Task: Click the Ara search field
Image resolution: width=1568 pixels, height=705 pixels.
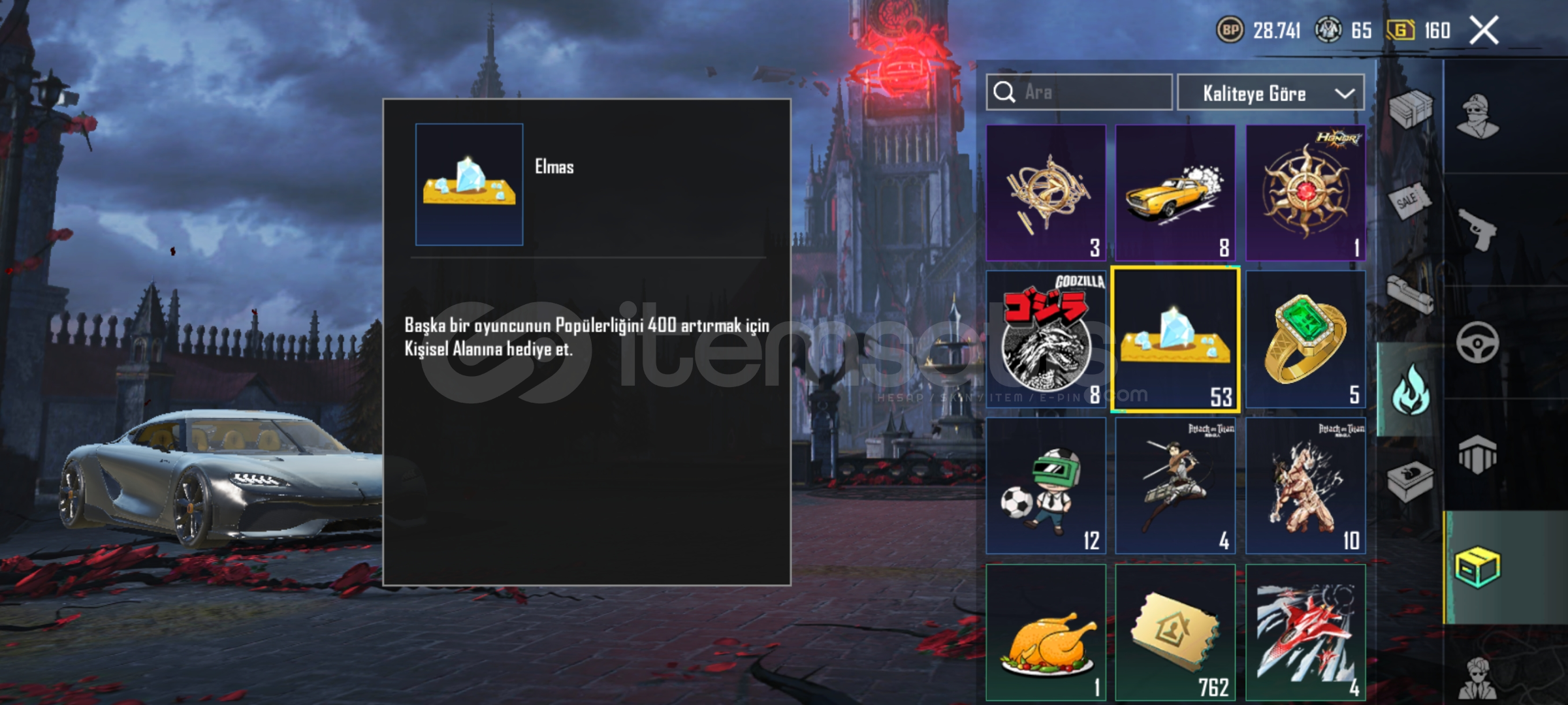Action: (1079, 93)
